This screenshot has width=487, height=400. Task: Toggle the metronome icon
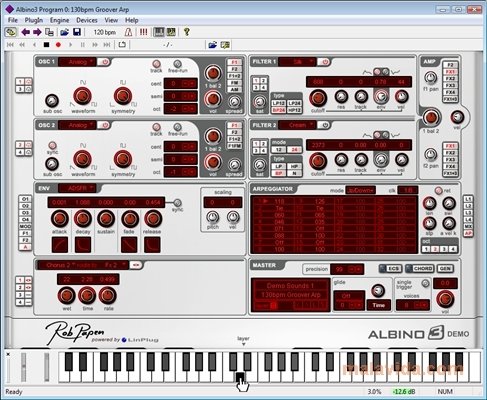[x=128, y=32]
